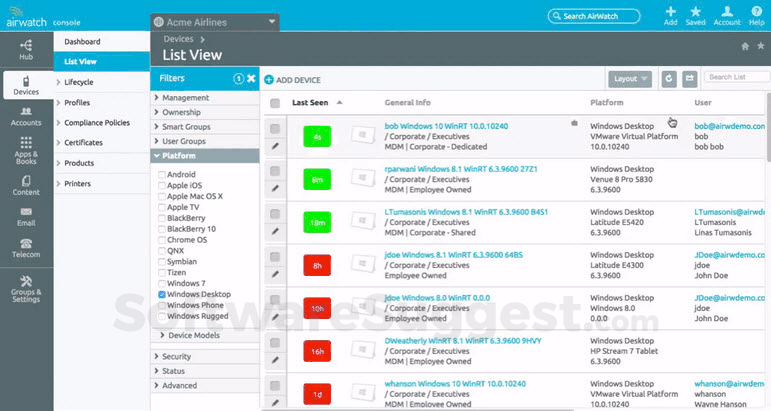This screenshot has height=411, width=771.
Task: Open the Layout dropdown
Action: point(630,78)
